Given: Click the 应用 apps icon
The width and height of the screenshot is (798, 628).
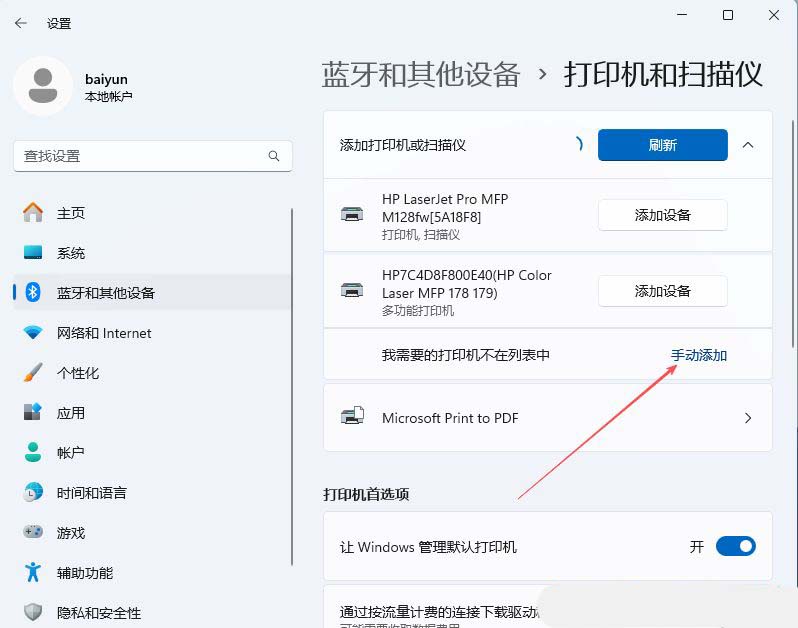Looking at the screenshot, I should tap(33, 412).
